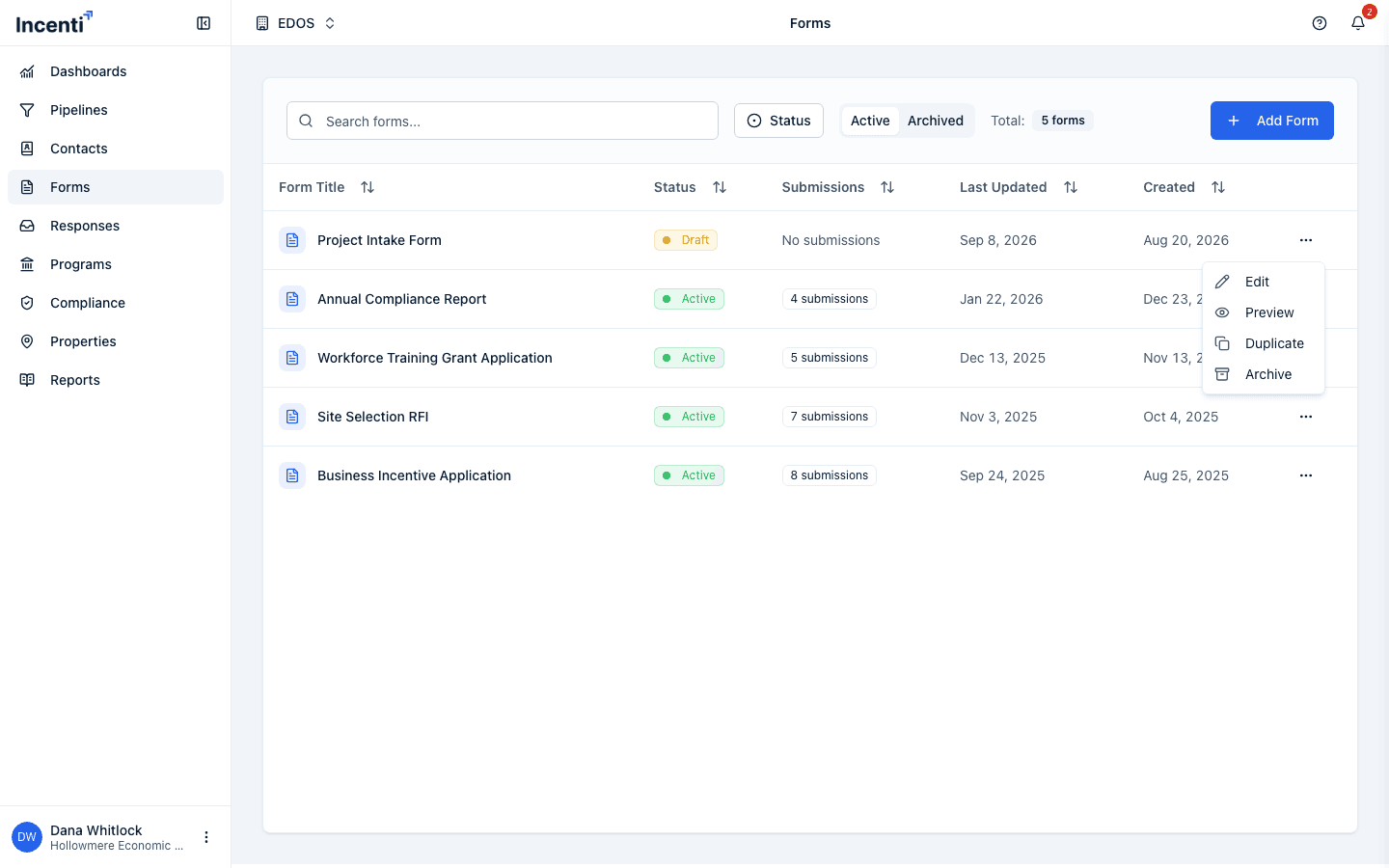Click the No submissions text
The height and width of the screenshot is (868, 1389).
(831, 240)
